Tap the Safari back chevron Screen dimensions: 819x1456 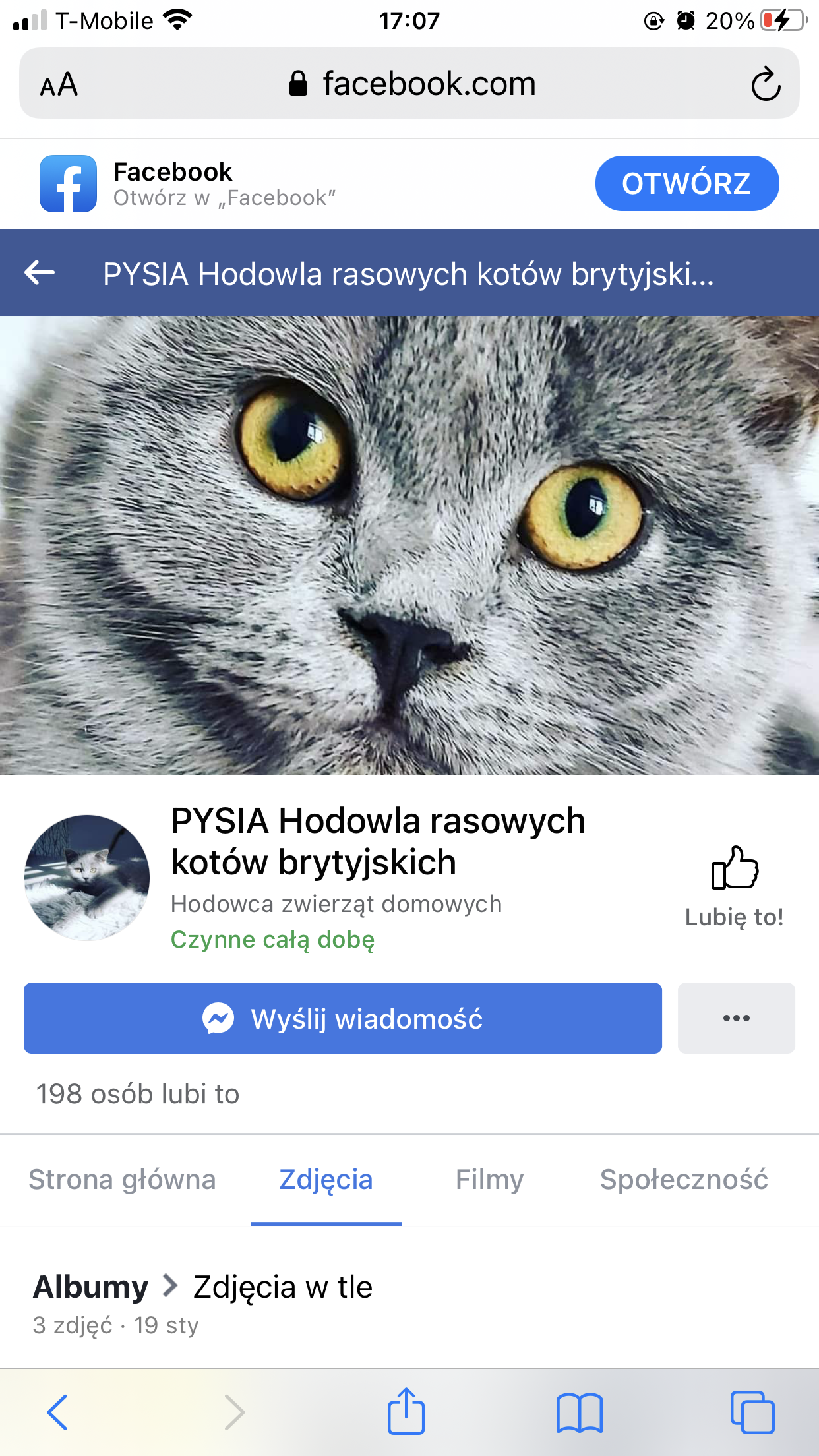click(57, 1412)
